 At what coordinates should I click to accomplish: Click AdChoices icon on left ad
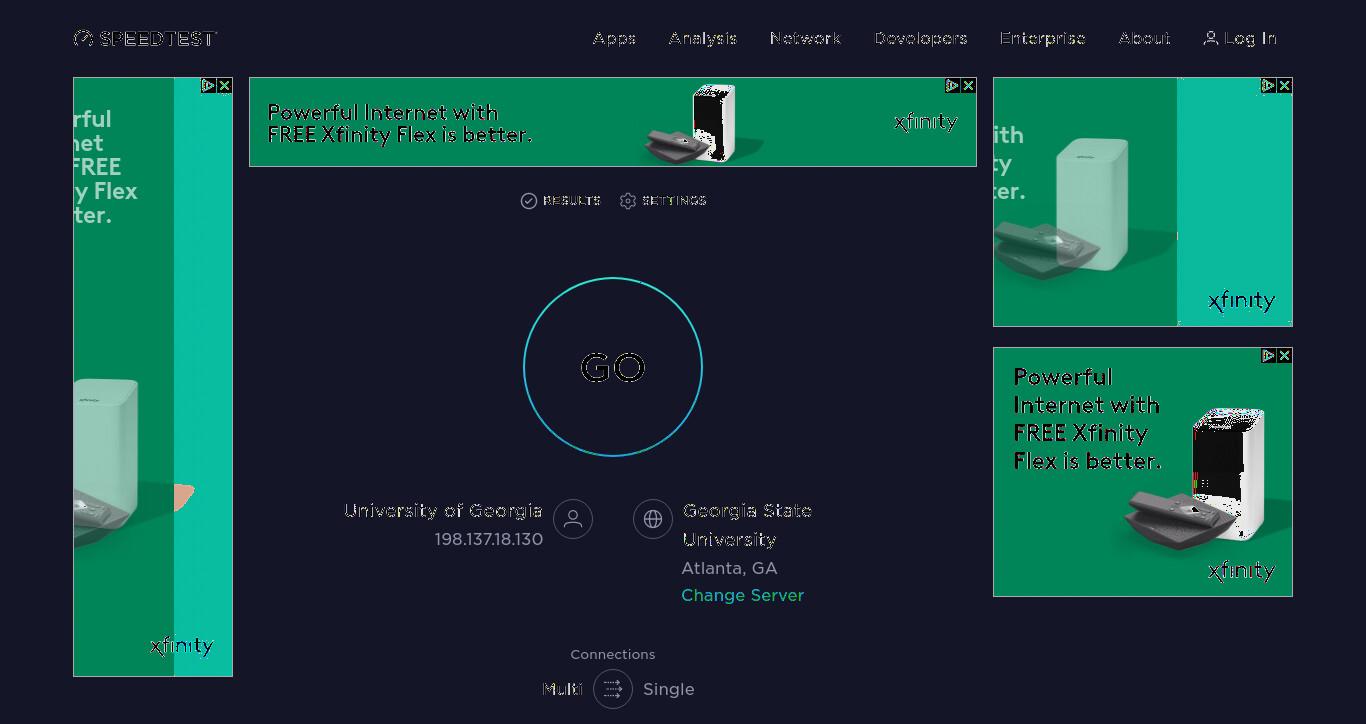[208, 86]
